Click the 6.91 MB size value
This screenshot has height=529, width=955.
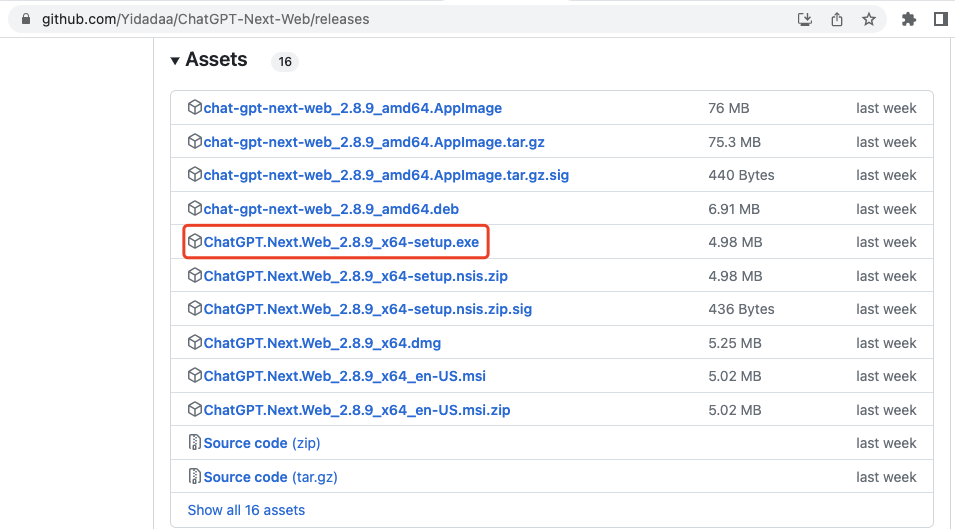pyautogui.click(x=734, y=209)
